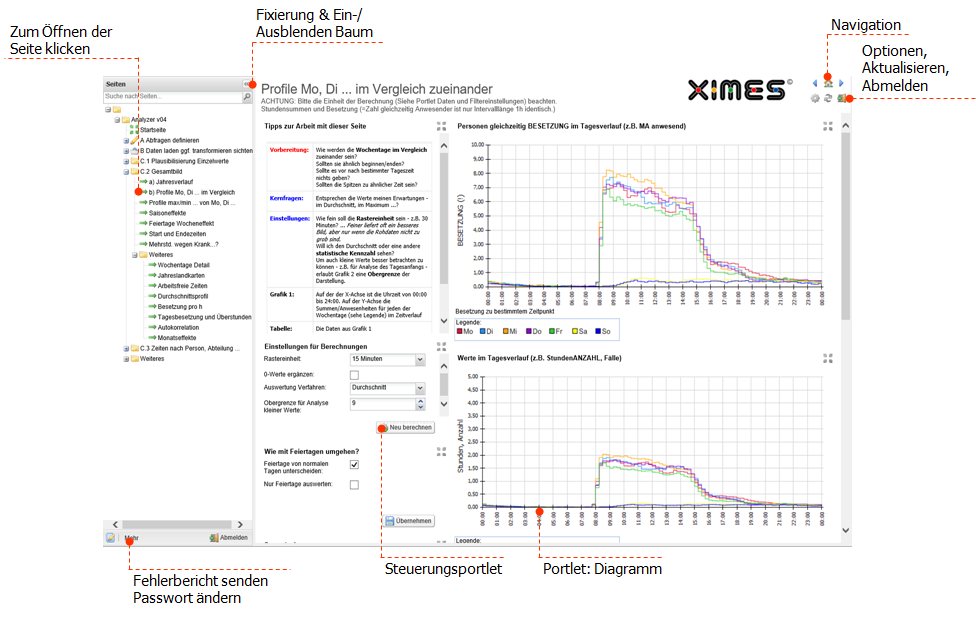
Task: Click the green Startseite icon in tree
Action: tap(134, 130)
